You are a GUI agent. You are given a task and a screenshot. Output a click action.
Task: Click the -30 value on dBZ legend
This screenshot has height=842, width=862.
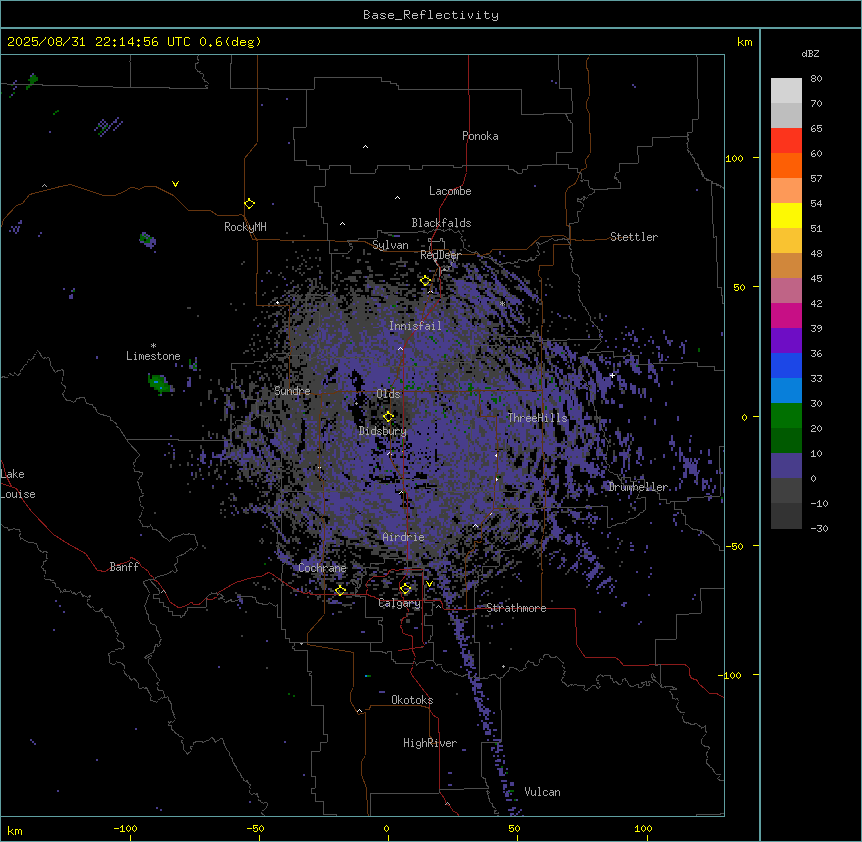coord(819,529)
